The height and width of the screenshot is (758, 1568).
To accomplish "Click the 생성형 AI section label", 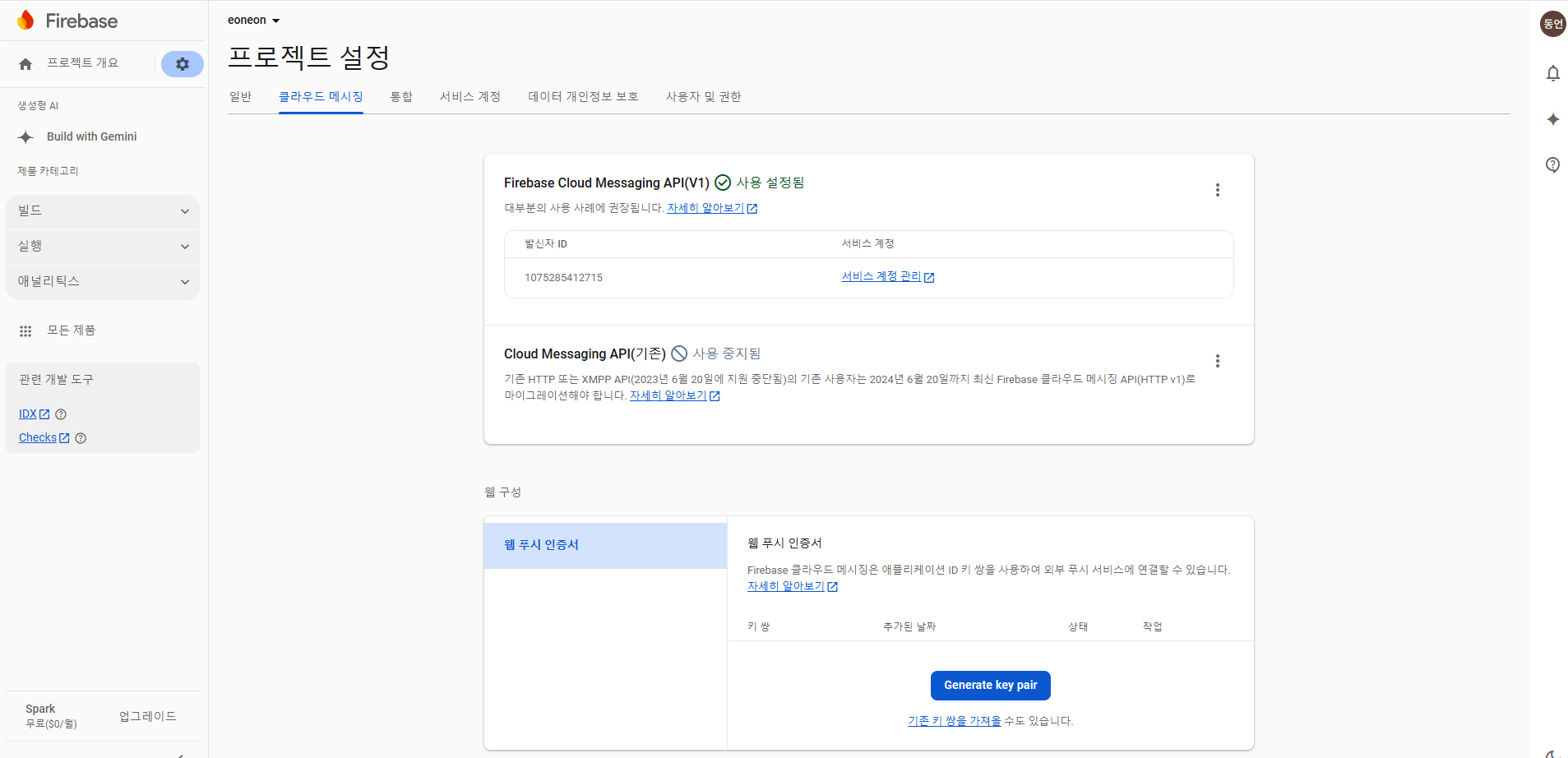I will pos(38,106).
